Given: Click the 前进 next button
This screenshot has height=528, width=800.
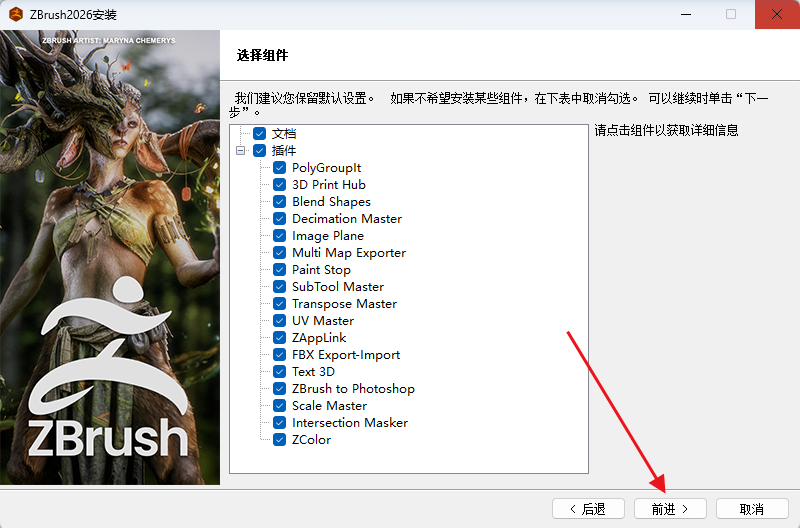Looking at the screenshot, I should click(x=670, y=509).
